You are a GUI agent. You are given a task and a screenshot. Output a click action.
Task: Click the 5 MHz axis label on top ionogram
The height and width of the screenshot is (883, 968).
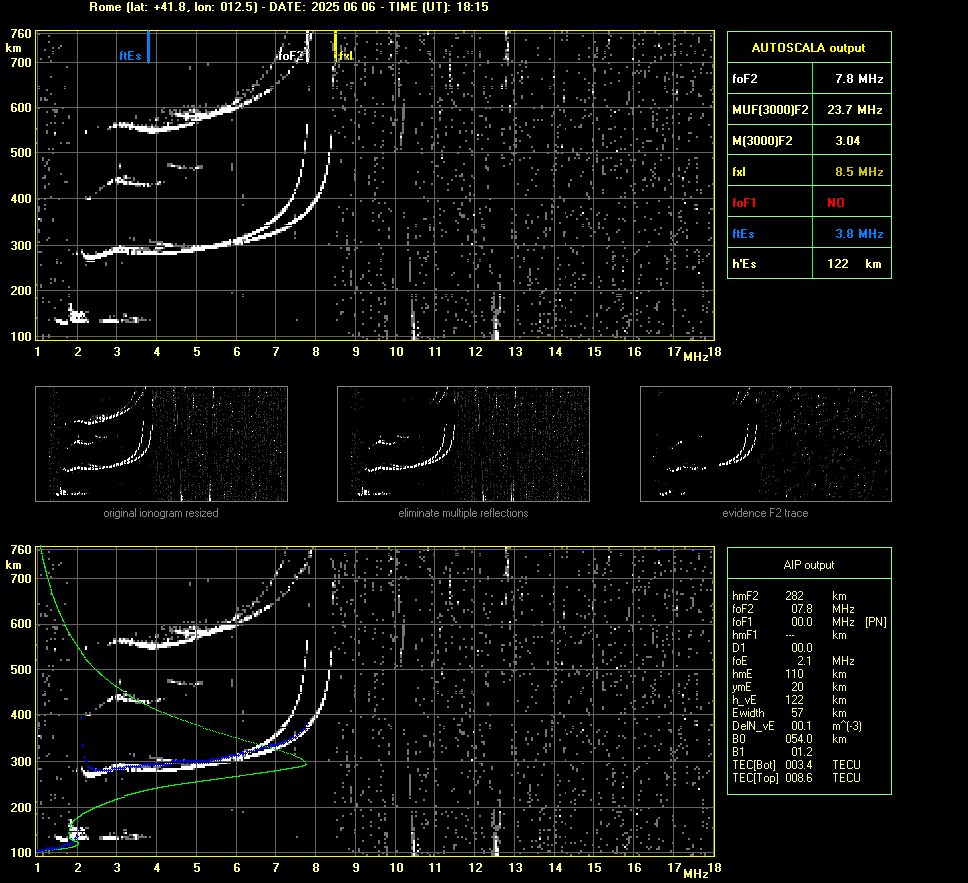[197, 351]
